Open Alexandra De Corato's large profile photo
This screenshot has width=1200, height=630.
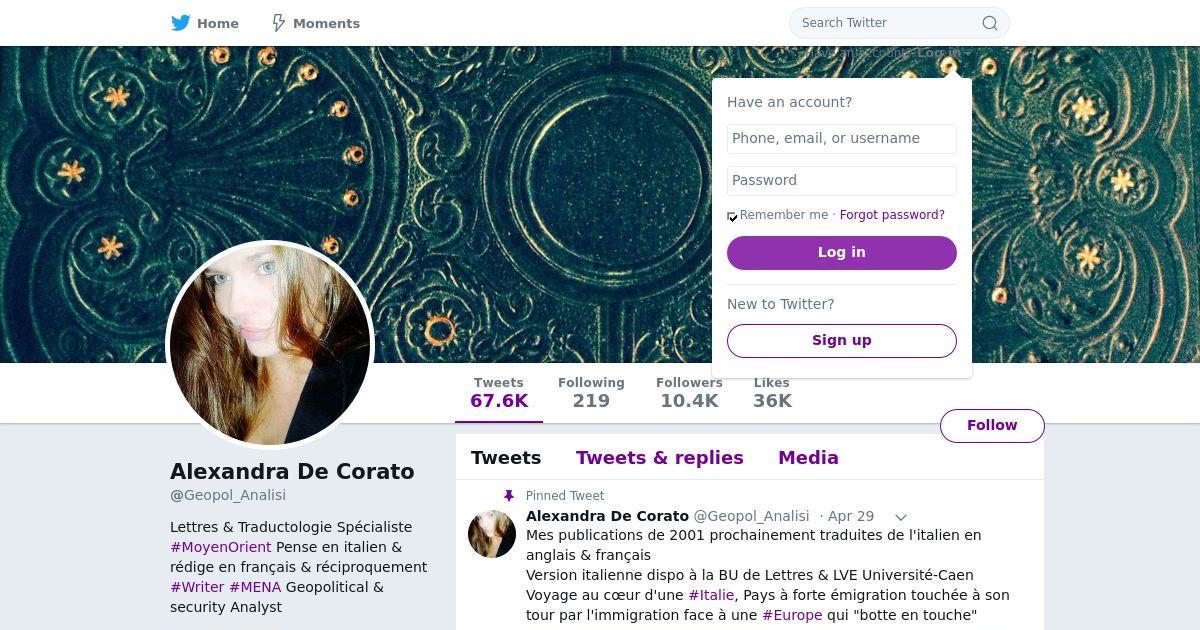(x=270, y=345)
